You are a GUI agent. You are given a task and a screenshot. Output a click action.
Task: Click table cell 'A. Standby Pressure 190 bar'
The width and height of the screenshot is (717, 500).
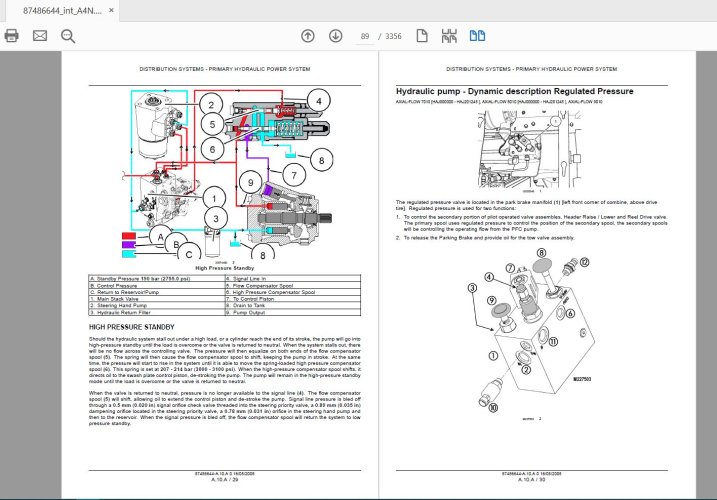156,278
